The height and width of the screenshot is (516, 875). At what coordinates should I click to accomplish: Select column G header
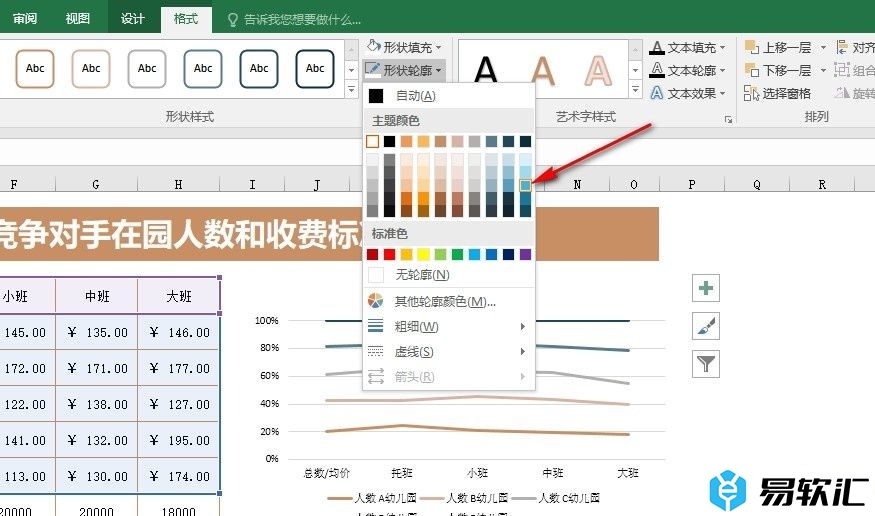96,184
